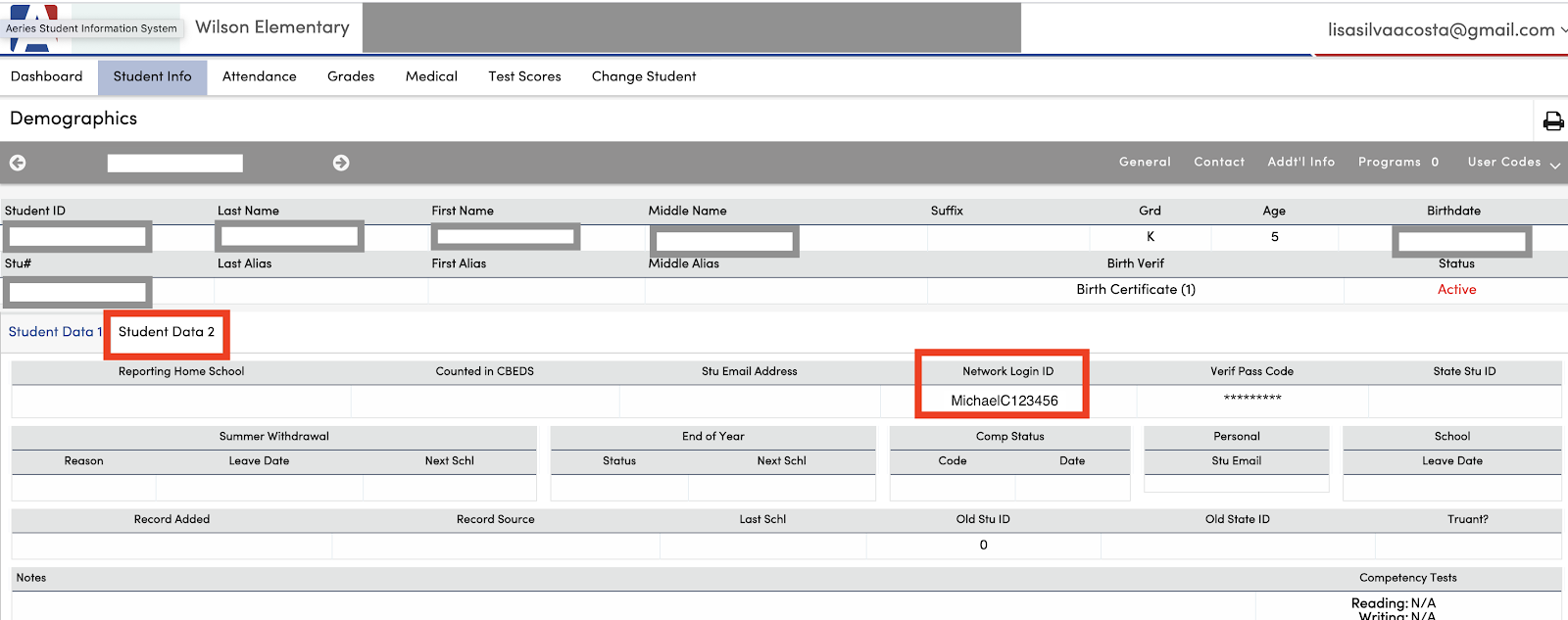Image resolution: width=1568 pixels, height=620 pixels.
Task: Go to previous student with left arrow
Action: point(18,163)
